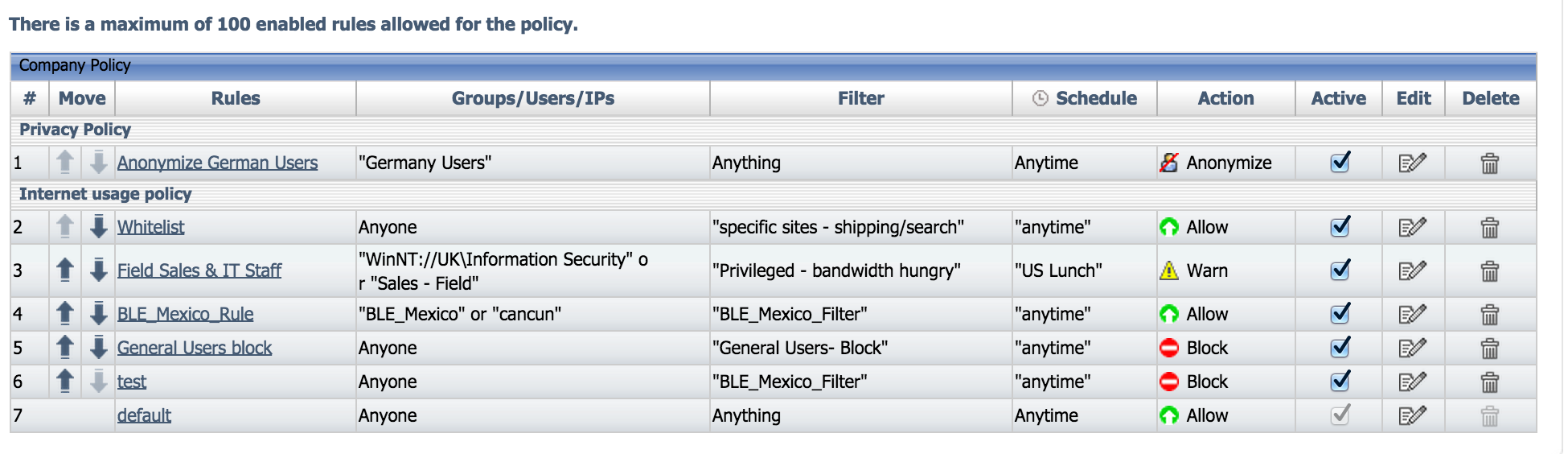Disable the General Users block rule
Image resolution: width=1568 pixels, height=454 pixels.
click(x=1340, y=348)
